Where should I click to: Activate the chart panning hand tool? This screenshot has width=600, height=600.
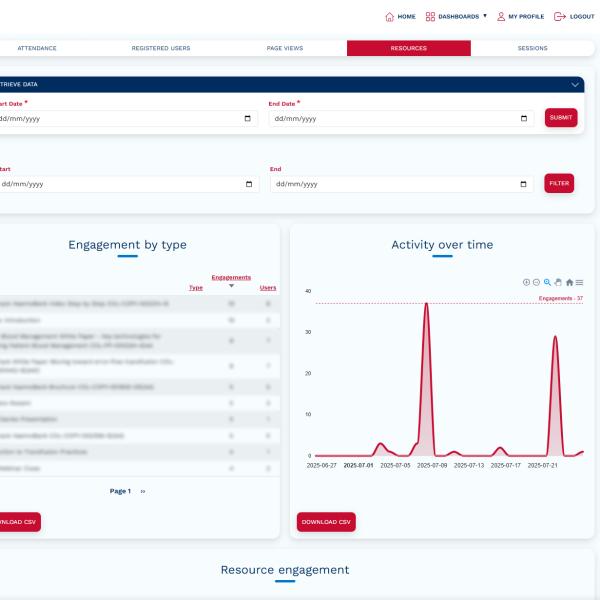(x=558, y=282)
